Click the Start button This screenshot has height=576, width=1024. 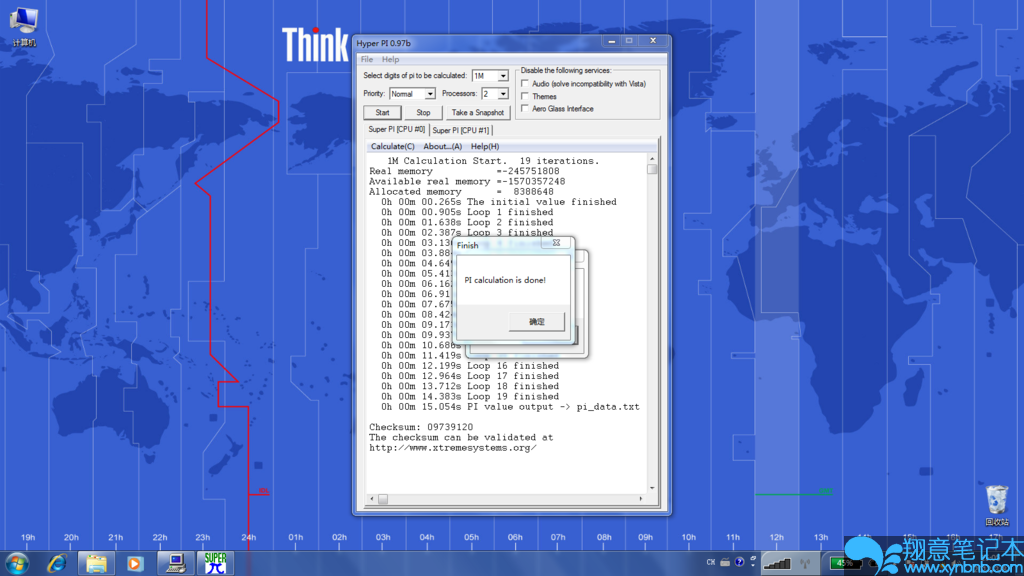tap(382, 112)
